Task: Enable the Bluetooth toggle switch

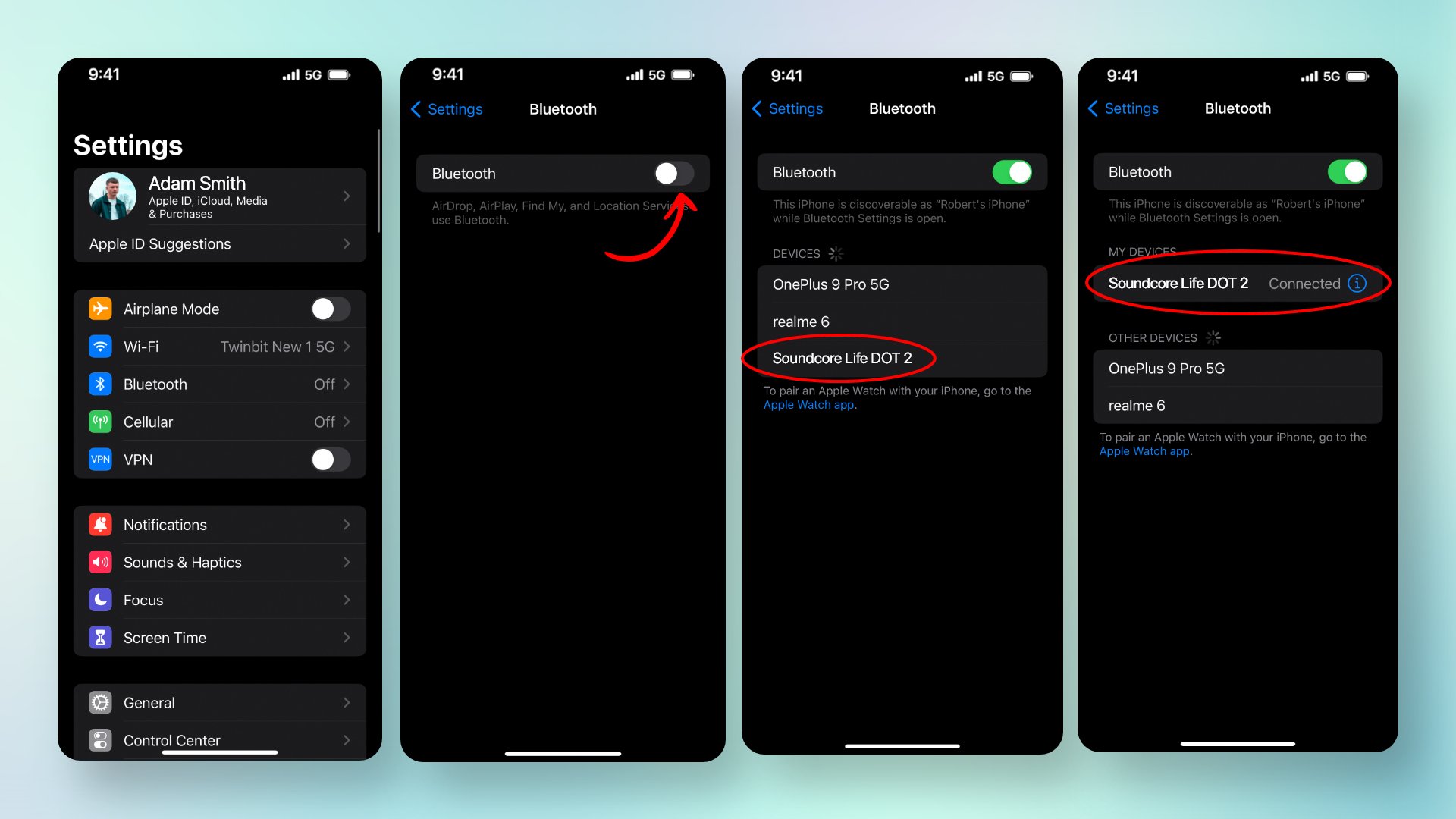Action: click(674, 172)
